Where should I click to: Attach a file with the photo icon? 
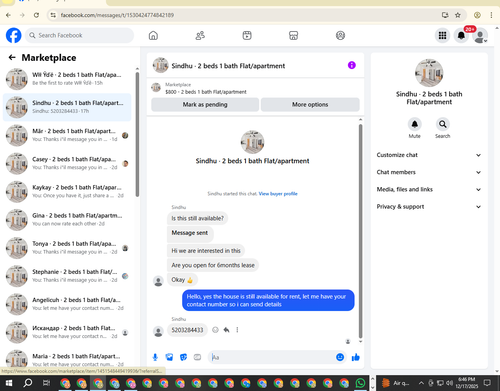click(x=169, y=357)
